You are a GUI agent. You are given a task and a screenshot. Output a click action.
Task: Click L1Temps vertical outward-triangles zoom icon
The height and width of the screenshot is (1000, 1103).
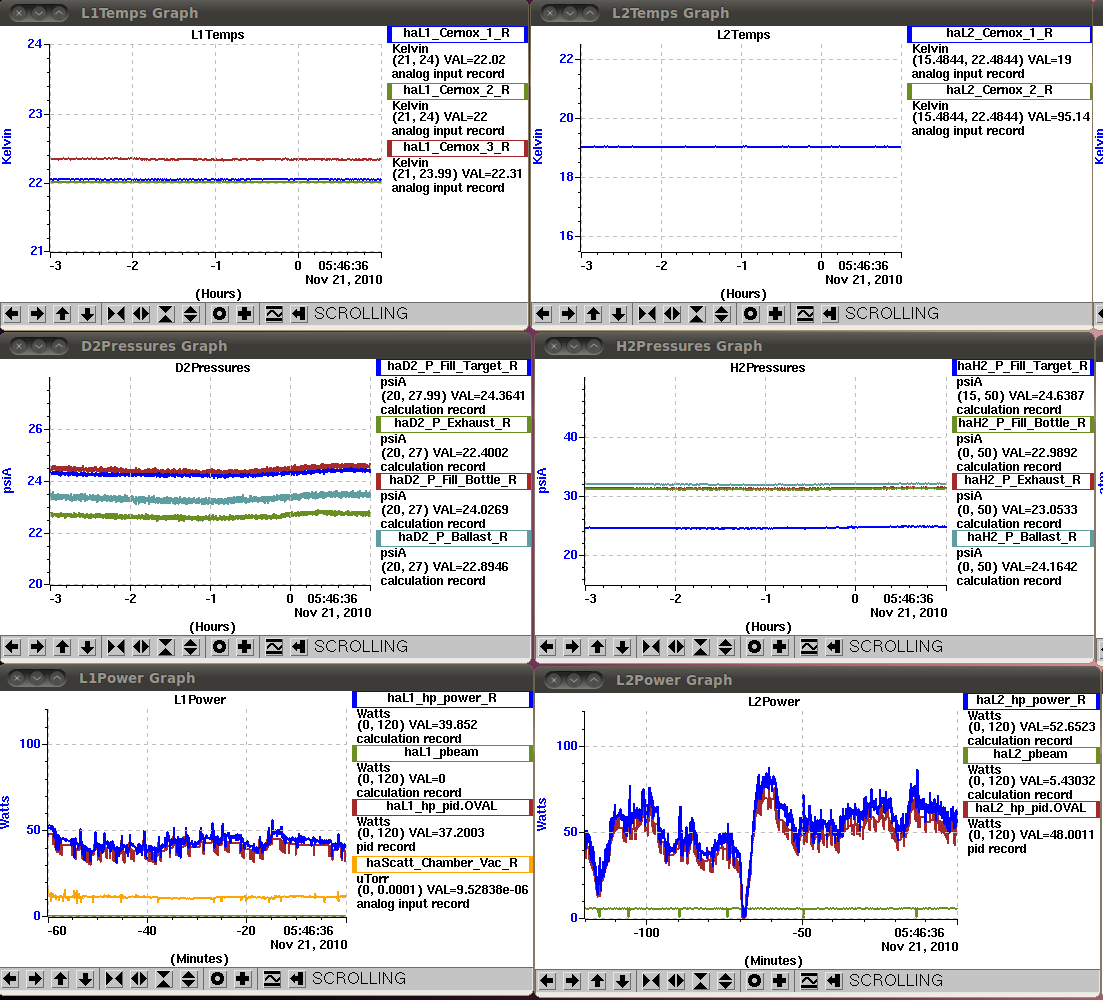pyautogui.click(x=191, y=314)
